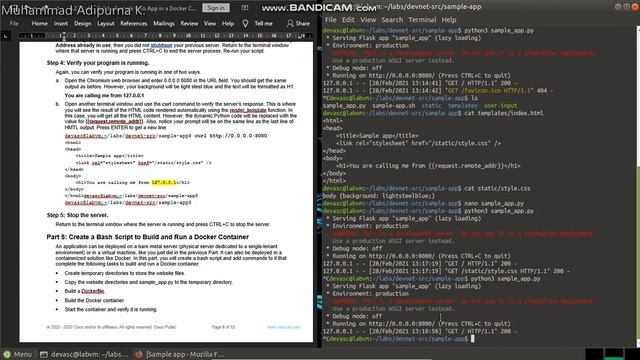Open the Terminal menu in terminal window

422,20
